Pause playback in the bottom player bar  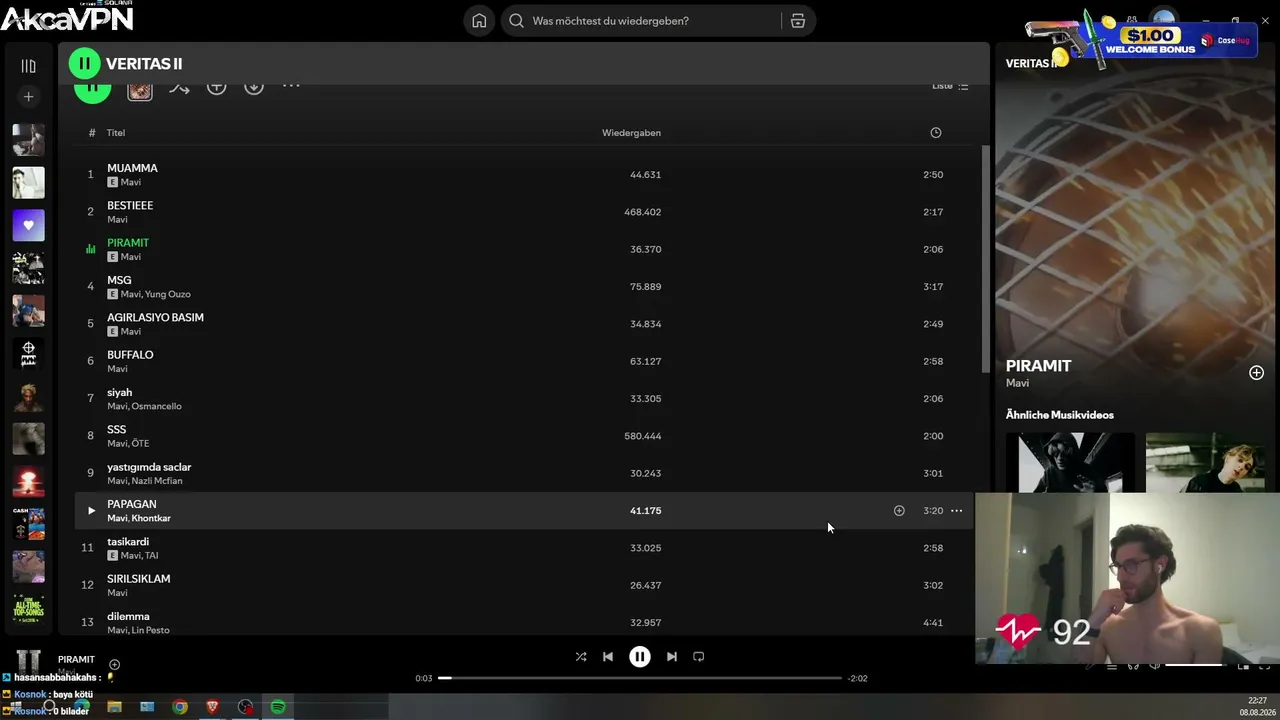[640, 657]
